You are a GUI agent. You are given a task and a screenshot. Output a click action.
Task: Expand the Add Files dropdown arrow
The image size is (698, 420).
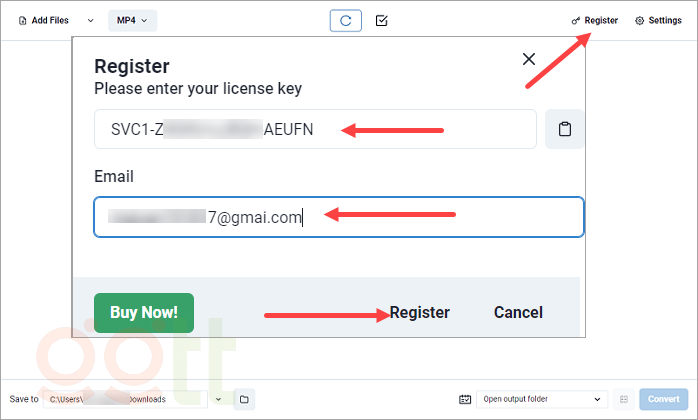point(91,20)
